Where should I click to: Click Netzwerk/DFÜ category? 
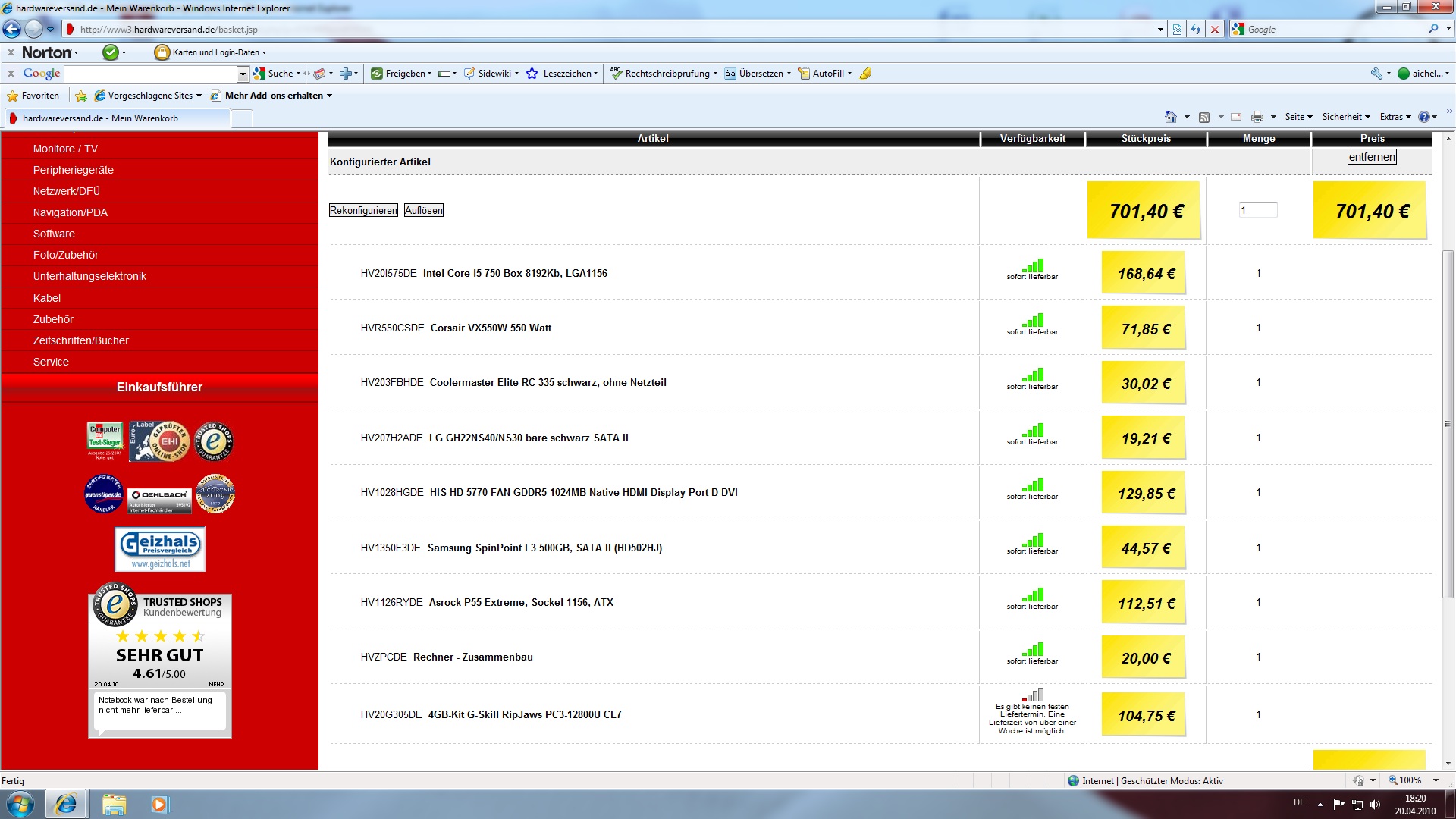click(66, 191)
